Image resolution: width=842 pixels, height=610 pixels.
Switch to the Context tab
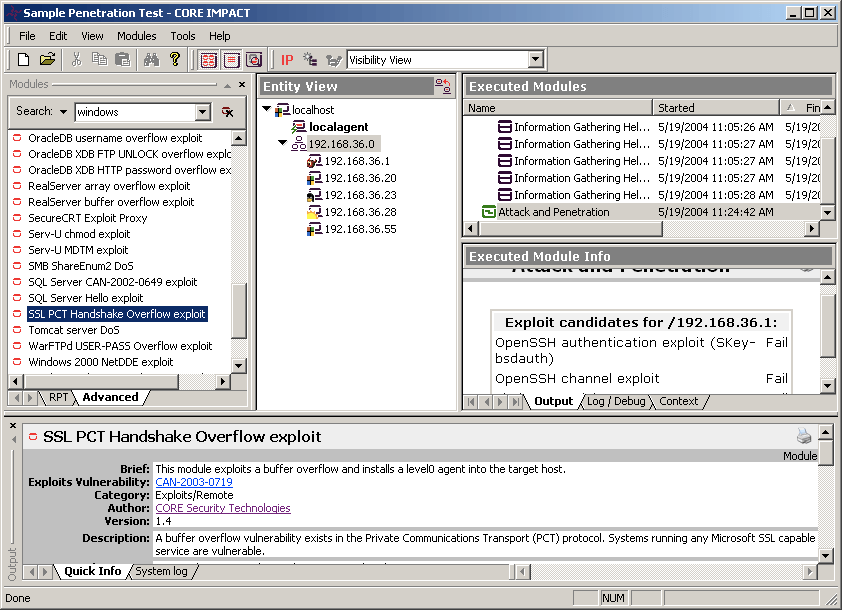pyautogui.click(x=679, y=401)
